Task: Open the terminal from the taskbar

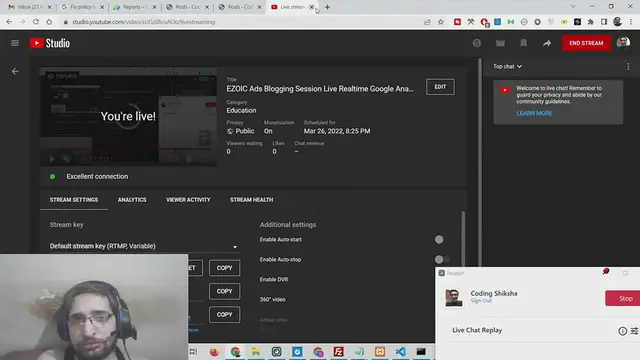Action: 421,351
